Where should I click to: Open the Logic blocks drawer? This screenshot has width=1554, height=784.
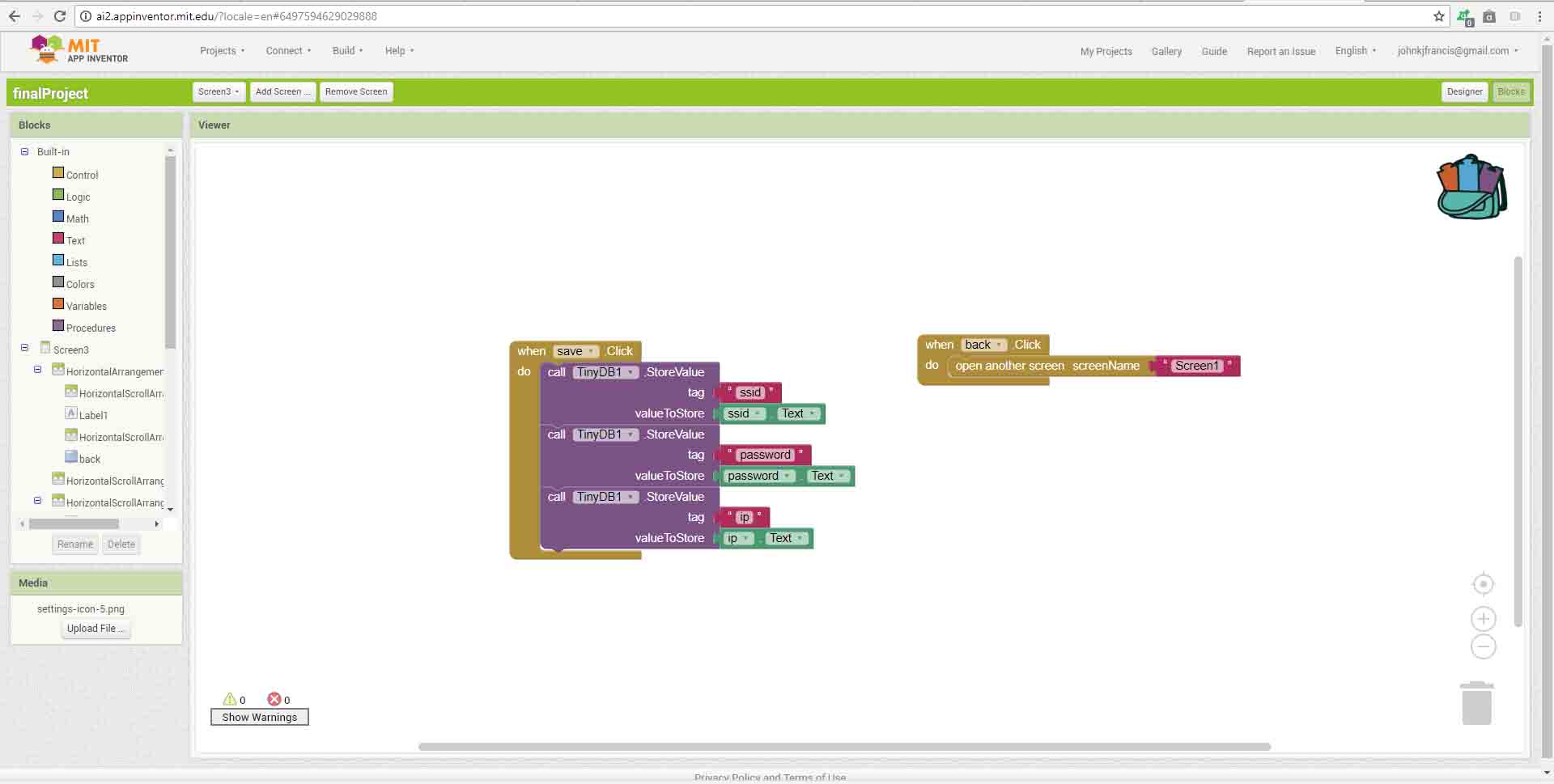[x=78, y=197]
